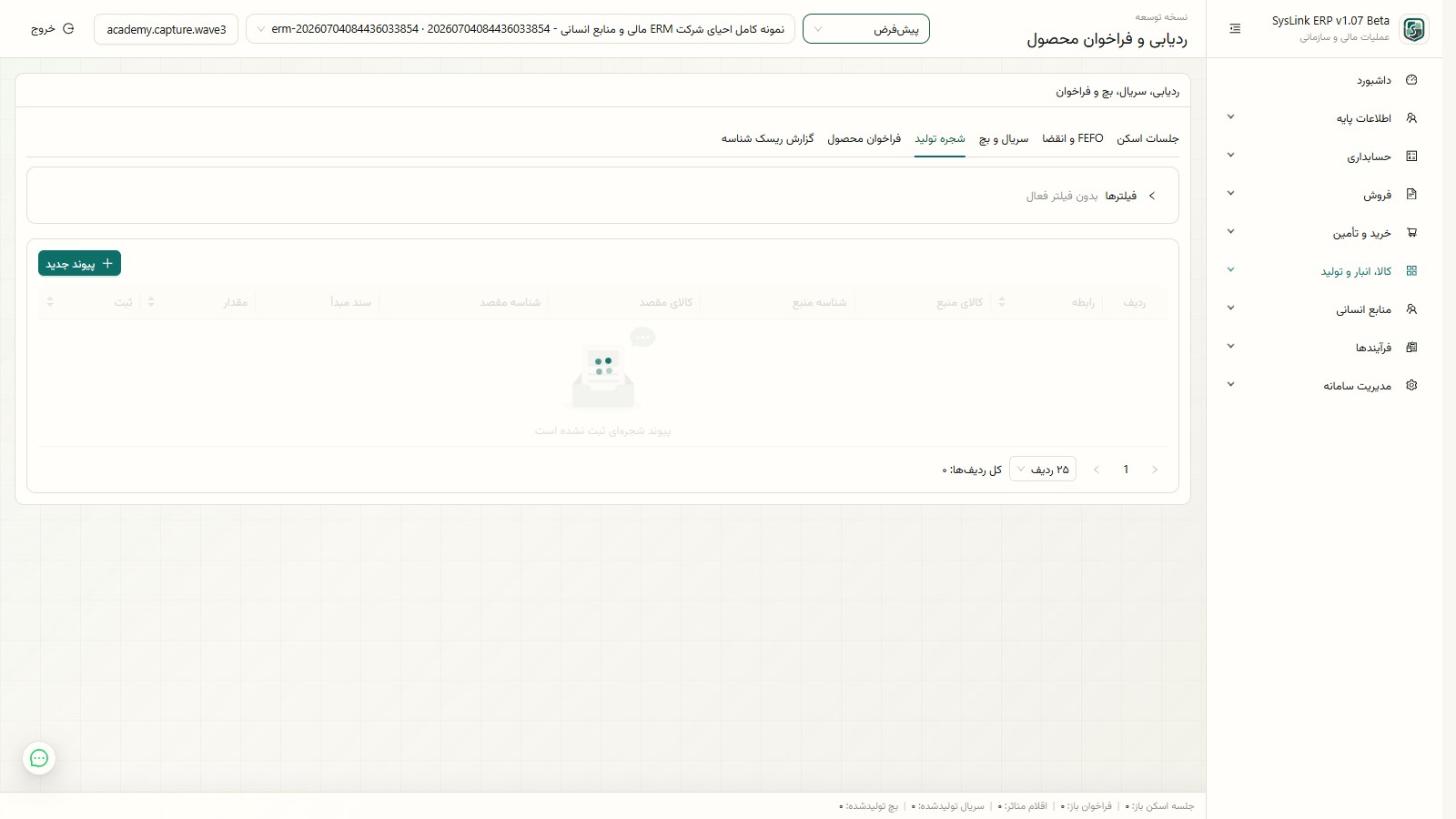Select the شجره تولید tab
Screen dimensions: 1456x819
(x=940, y=138)
